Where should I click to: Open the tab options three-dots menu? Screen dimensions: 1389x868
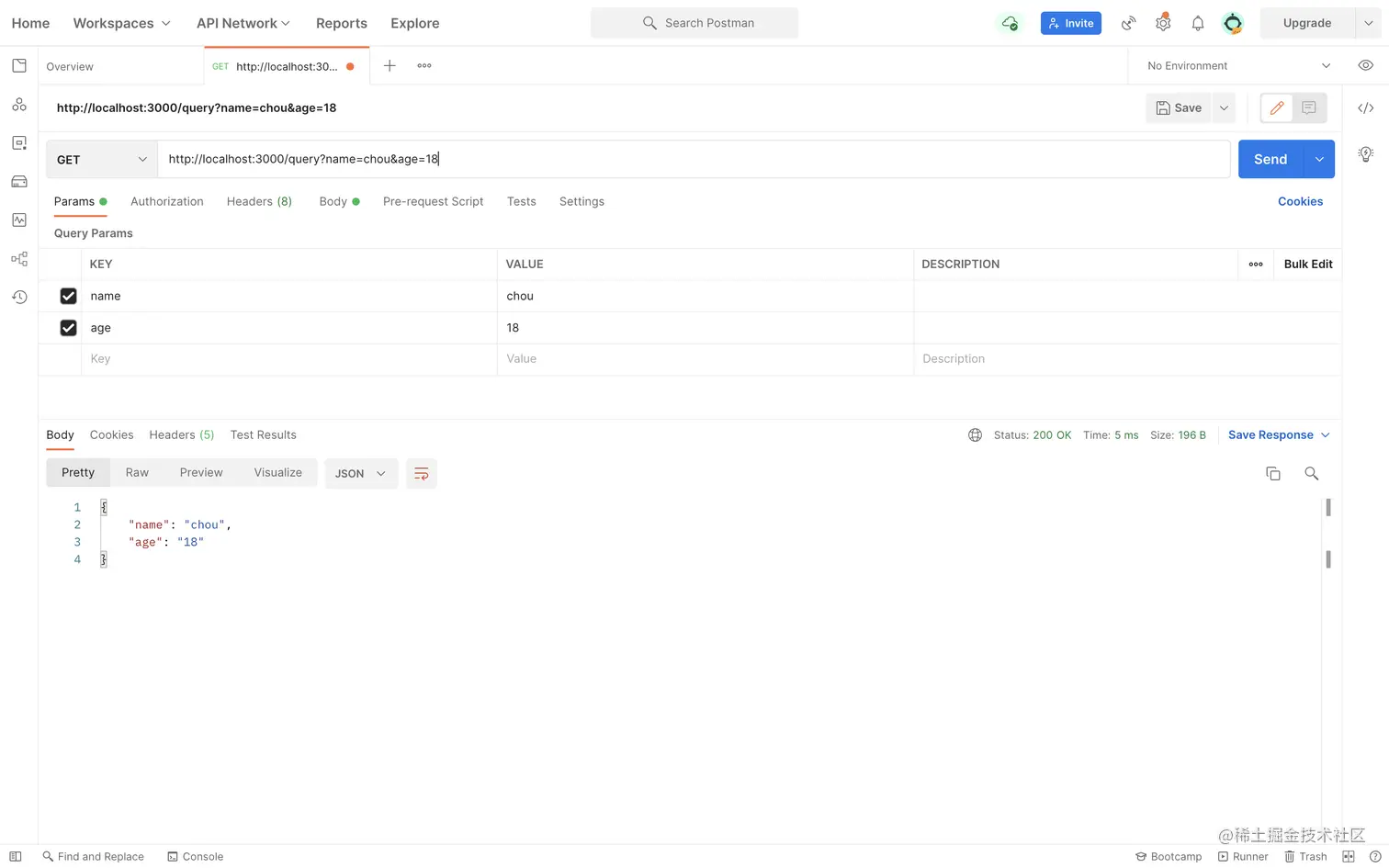(x=424, y=65)
